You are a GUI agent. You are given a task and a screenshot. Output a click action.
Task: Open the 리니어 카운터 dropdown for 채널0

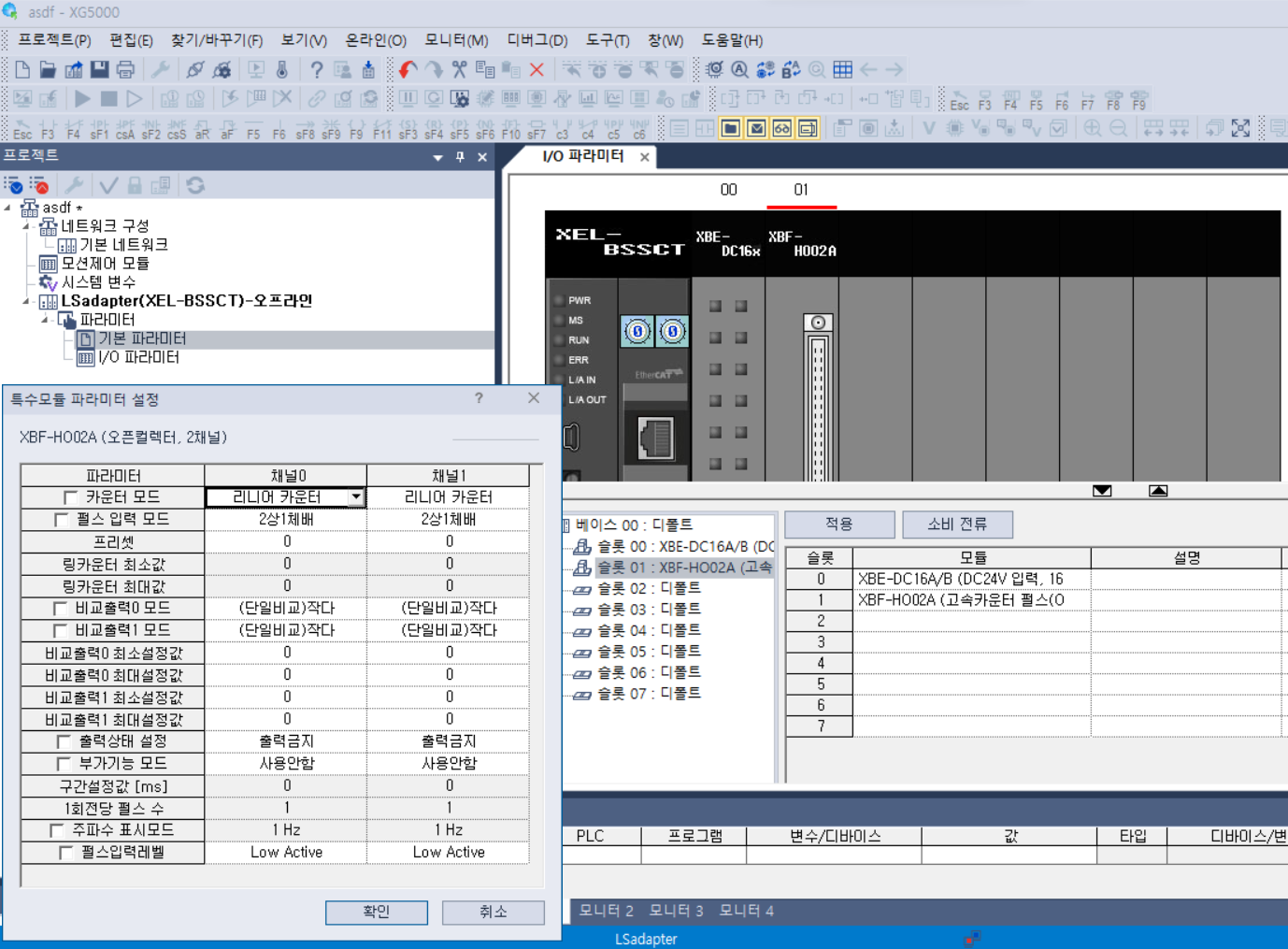click(358, 496)
